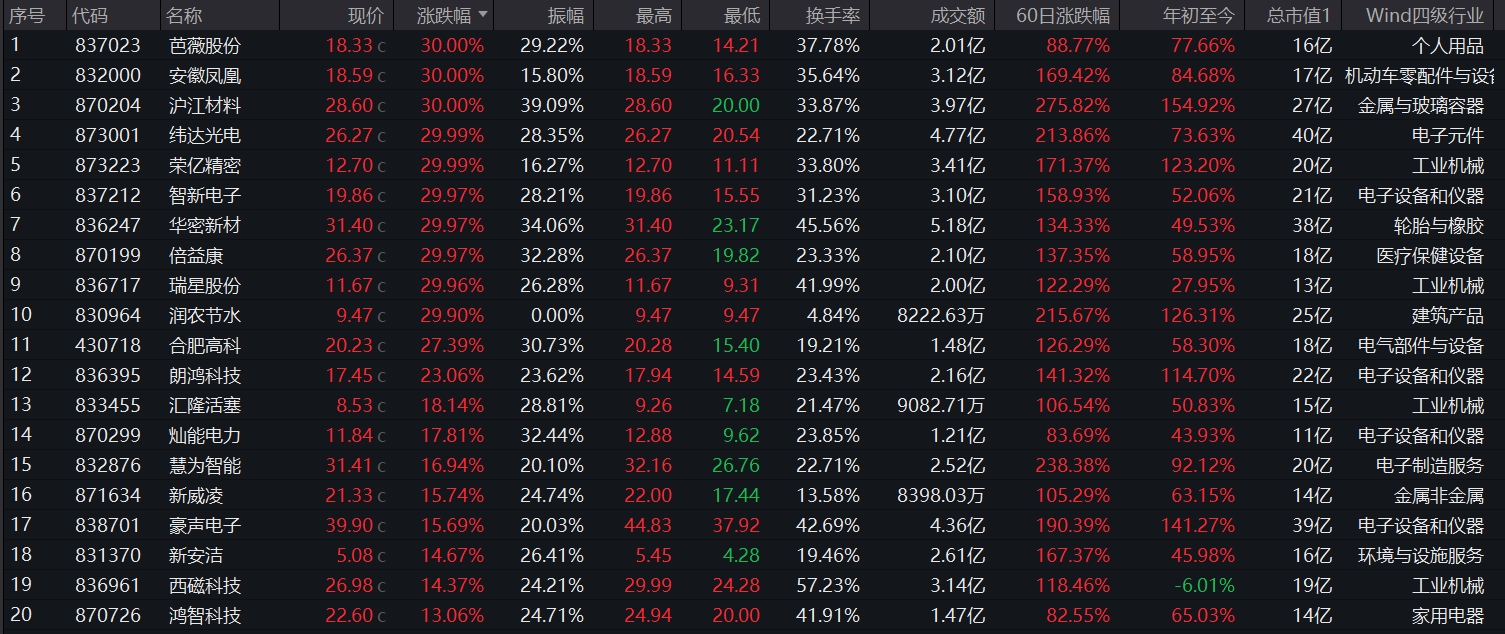Click stock code 870726
This screenshot has width=1505, height=634.
pyautogui.click(x=108, y=615)
